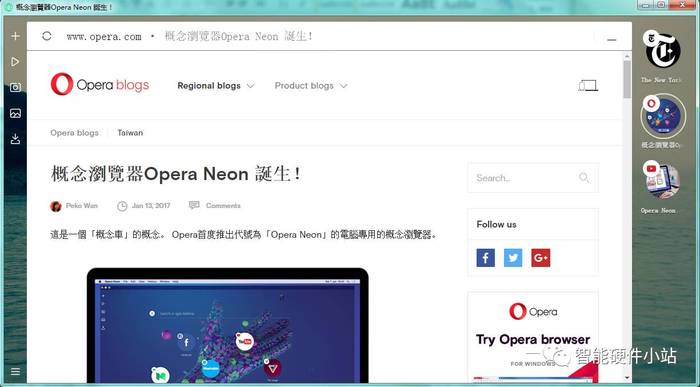Minimize the page with the tab dash button
The image size is (700, 387).
click(x=612, y=40)
